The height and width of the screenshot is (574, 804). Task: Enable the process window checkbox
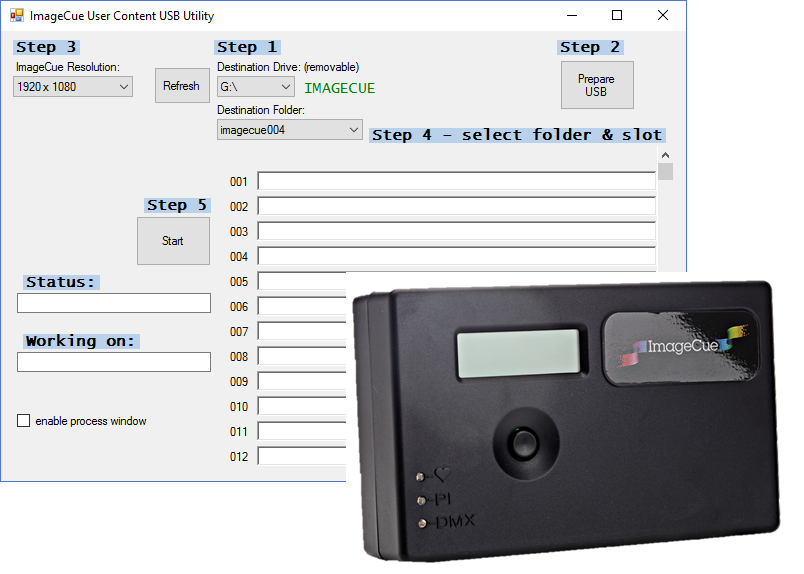[24, 421]
